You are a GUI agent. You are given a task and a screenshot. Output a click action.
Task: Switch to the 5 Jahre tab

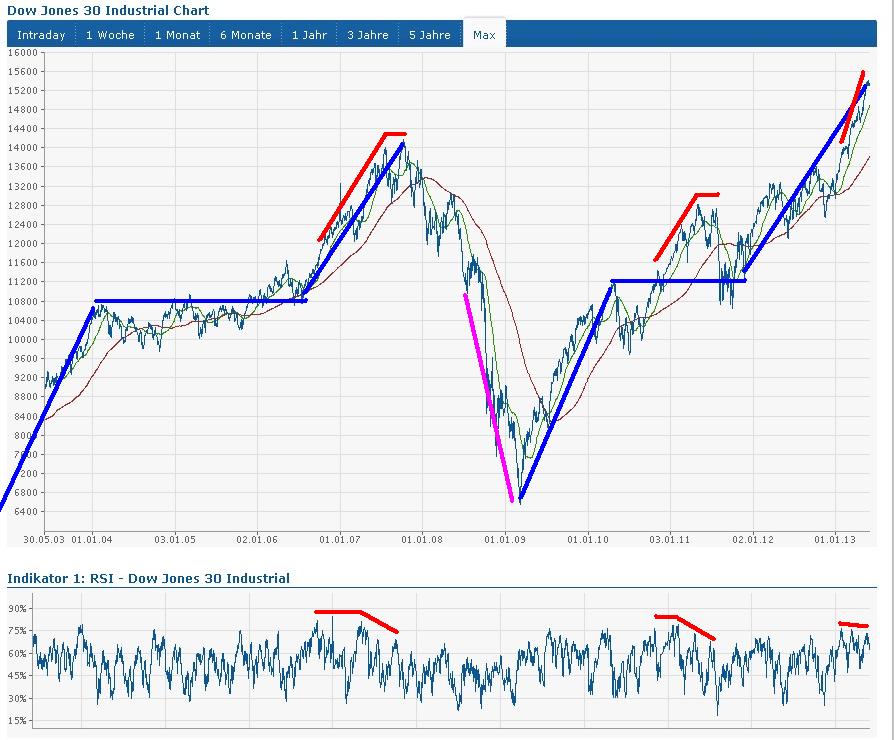coord(430,35)
